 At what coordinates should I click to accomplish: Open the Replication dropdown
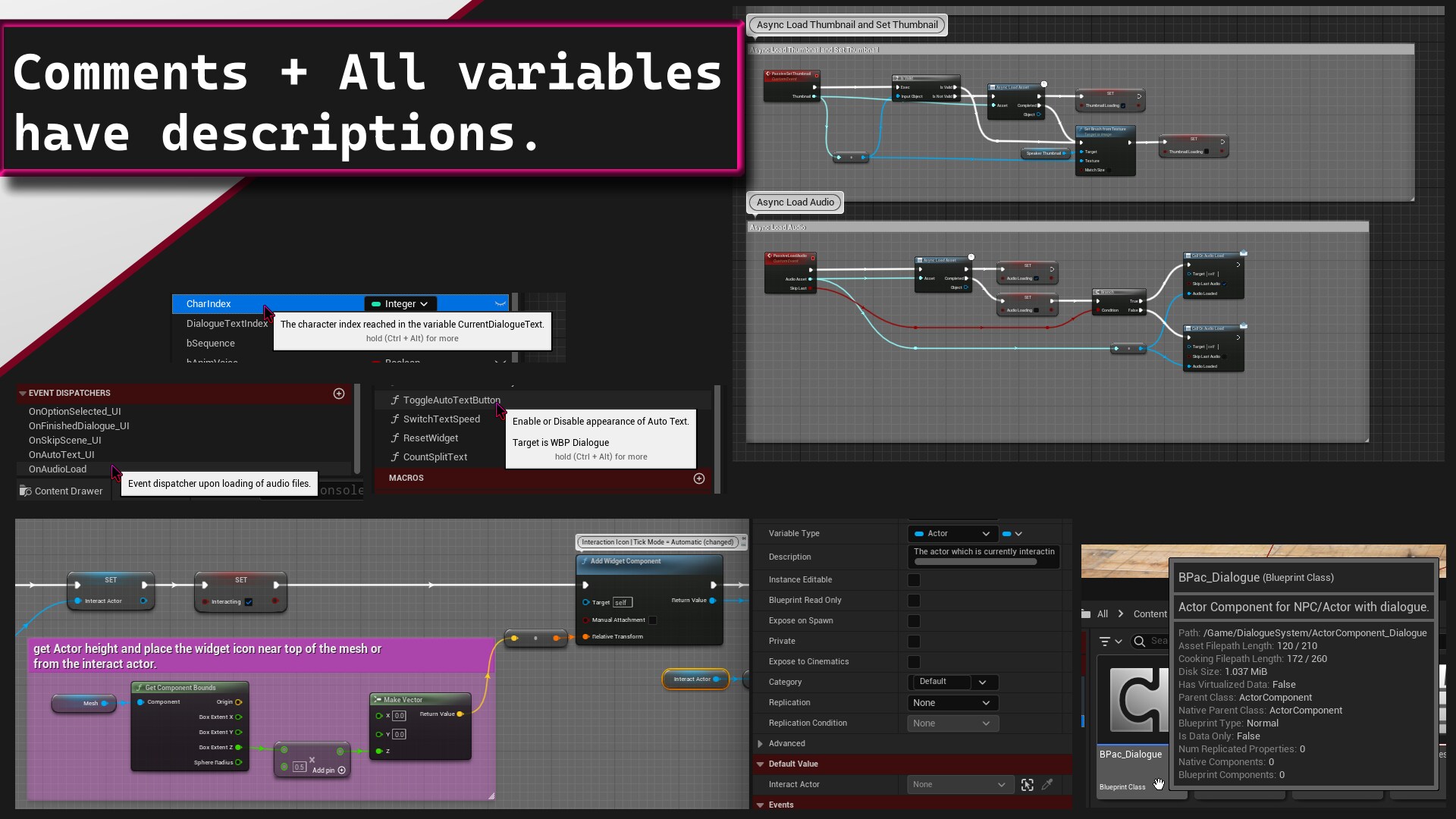pos(952,702)
